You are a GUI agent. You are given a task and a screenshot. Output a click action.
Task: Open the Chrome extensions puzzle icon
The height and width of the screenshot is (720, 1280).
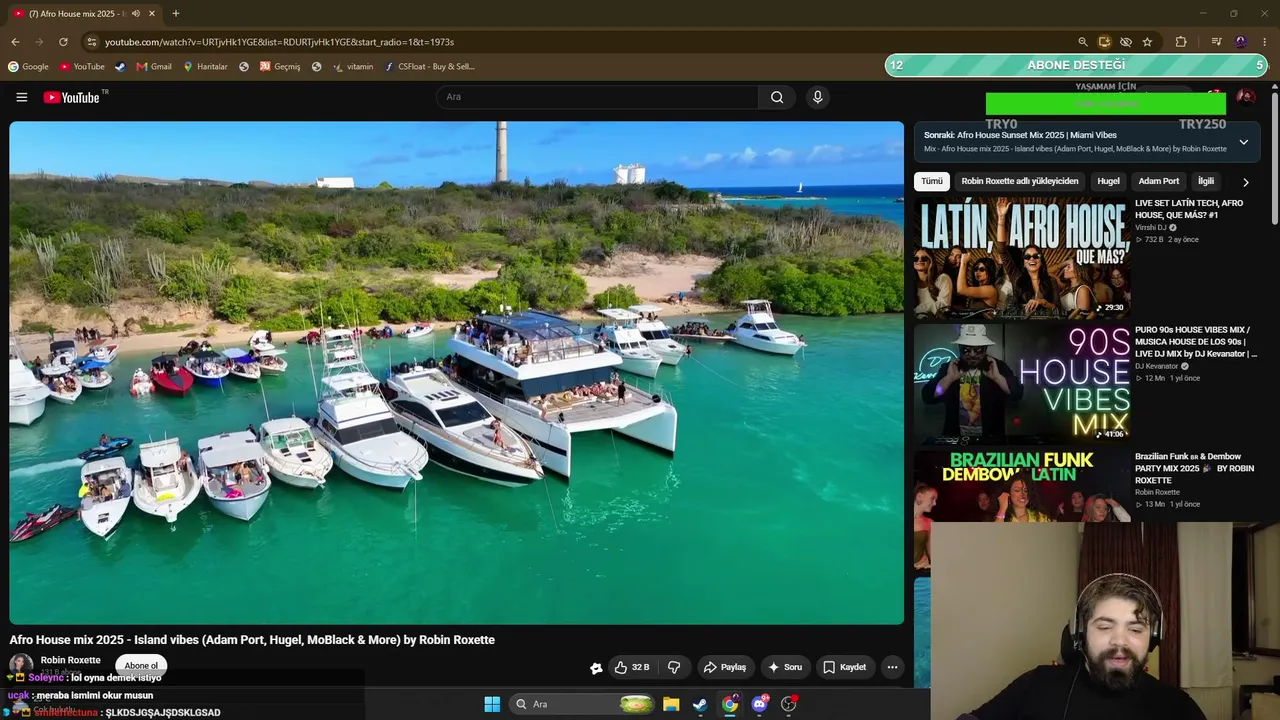[x=1181, y=42]
